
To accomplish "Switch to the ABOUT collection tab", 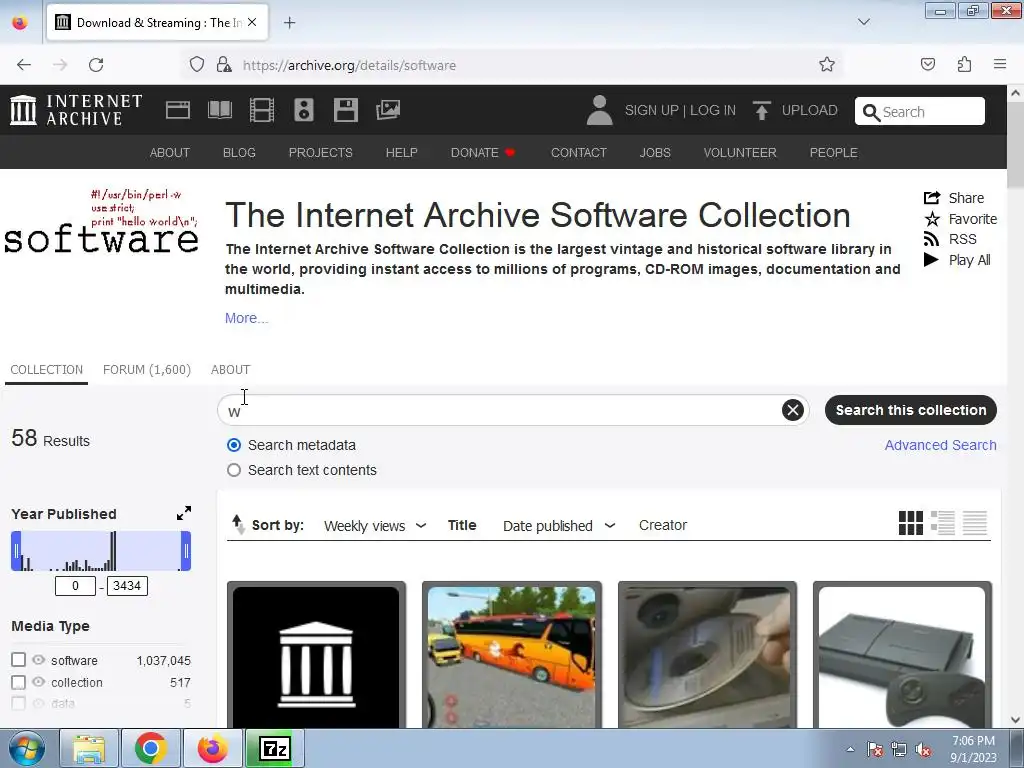I will pos(231,370).
